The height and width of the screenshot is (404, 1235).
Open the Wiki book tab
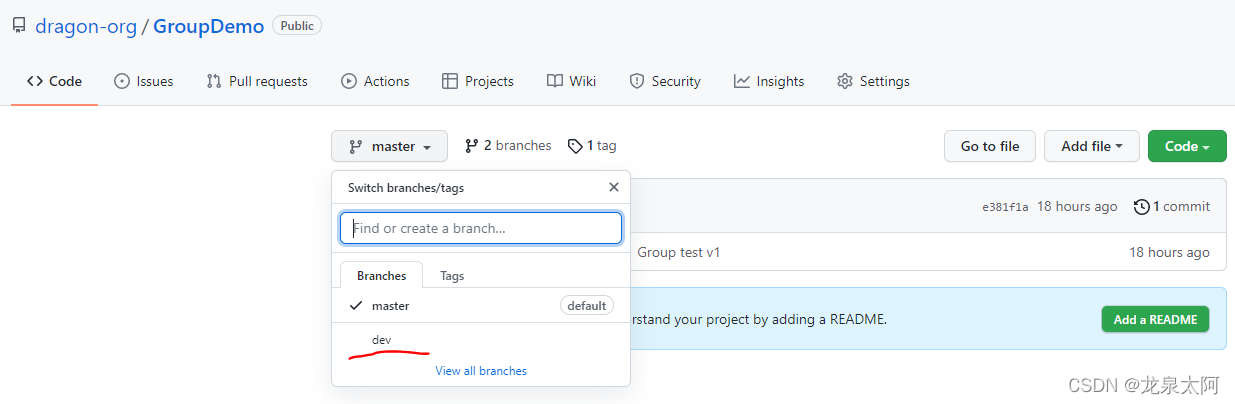point(572,81)
